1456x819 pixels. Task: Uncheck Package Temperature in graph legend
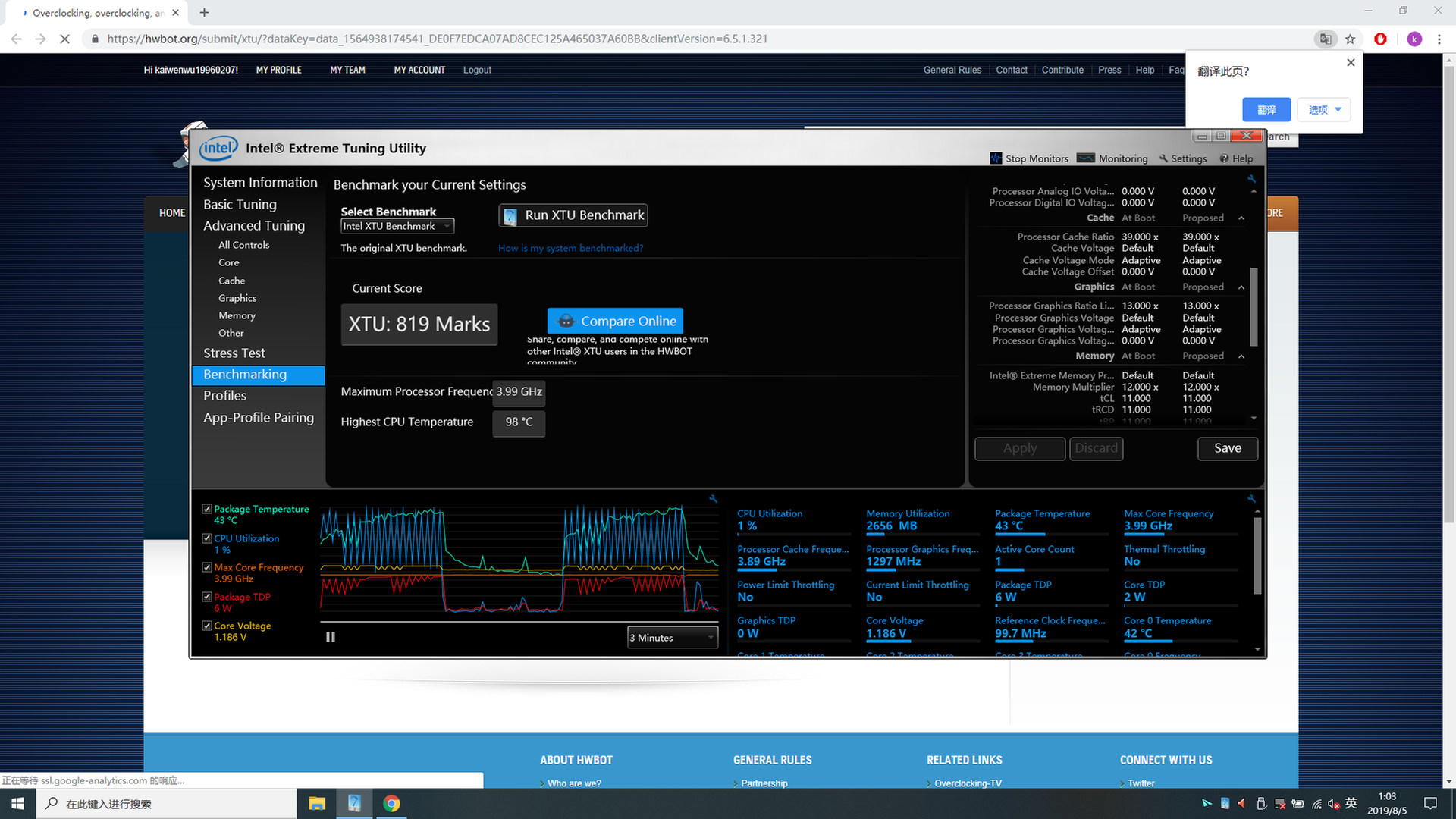207,510
